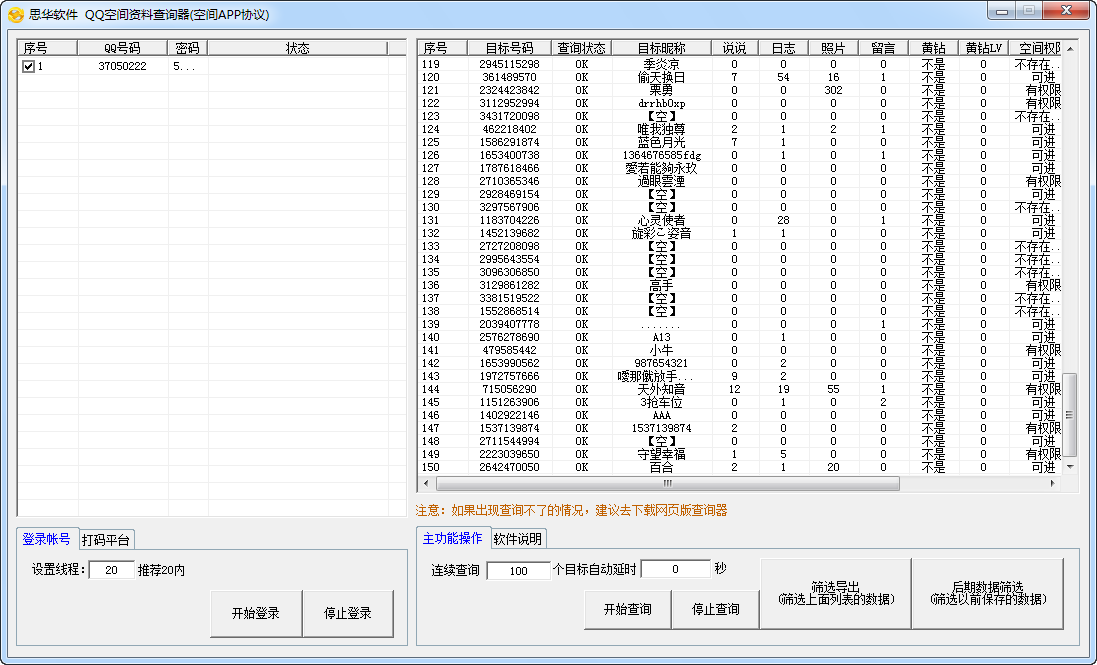Open 后期数据筛选 for saved data
The image size is (1097, 665).
986,593
